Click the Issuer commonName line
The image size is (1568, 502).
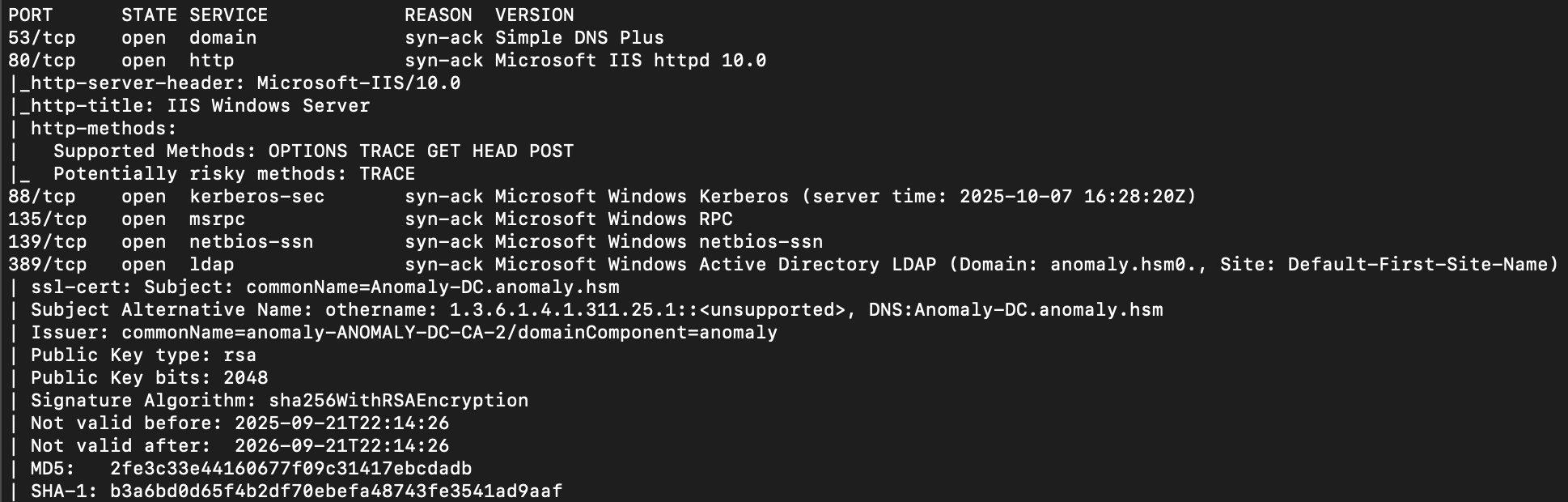449,333
